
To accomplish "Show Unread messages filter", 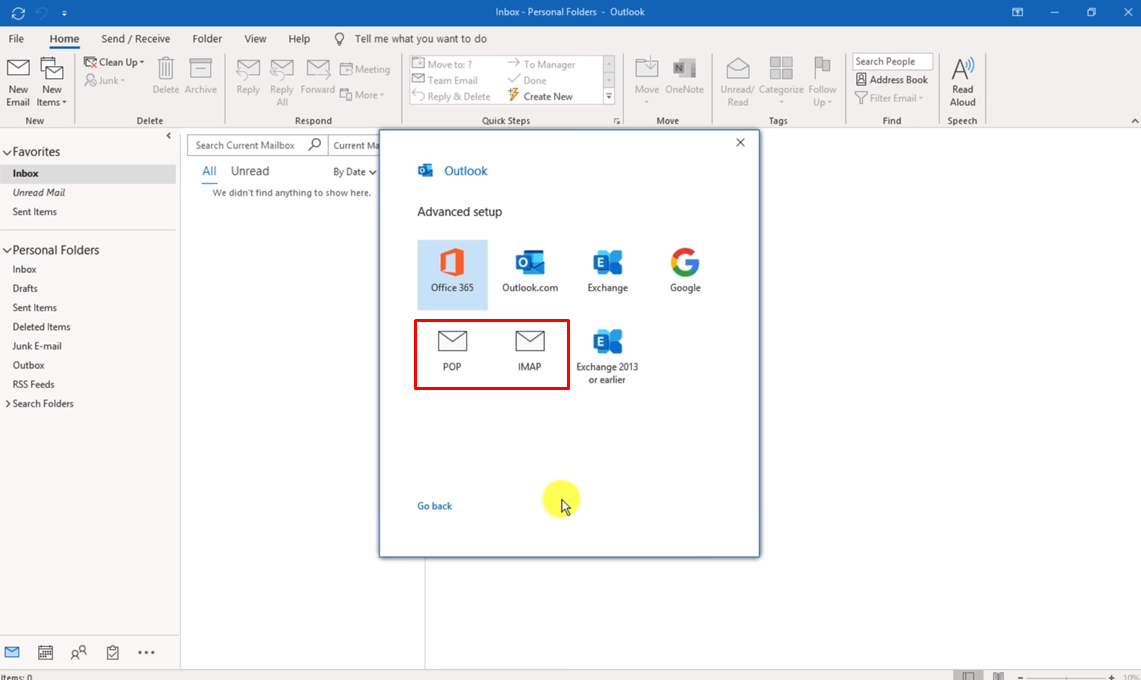I will (x=250, y=171).
